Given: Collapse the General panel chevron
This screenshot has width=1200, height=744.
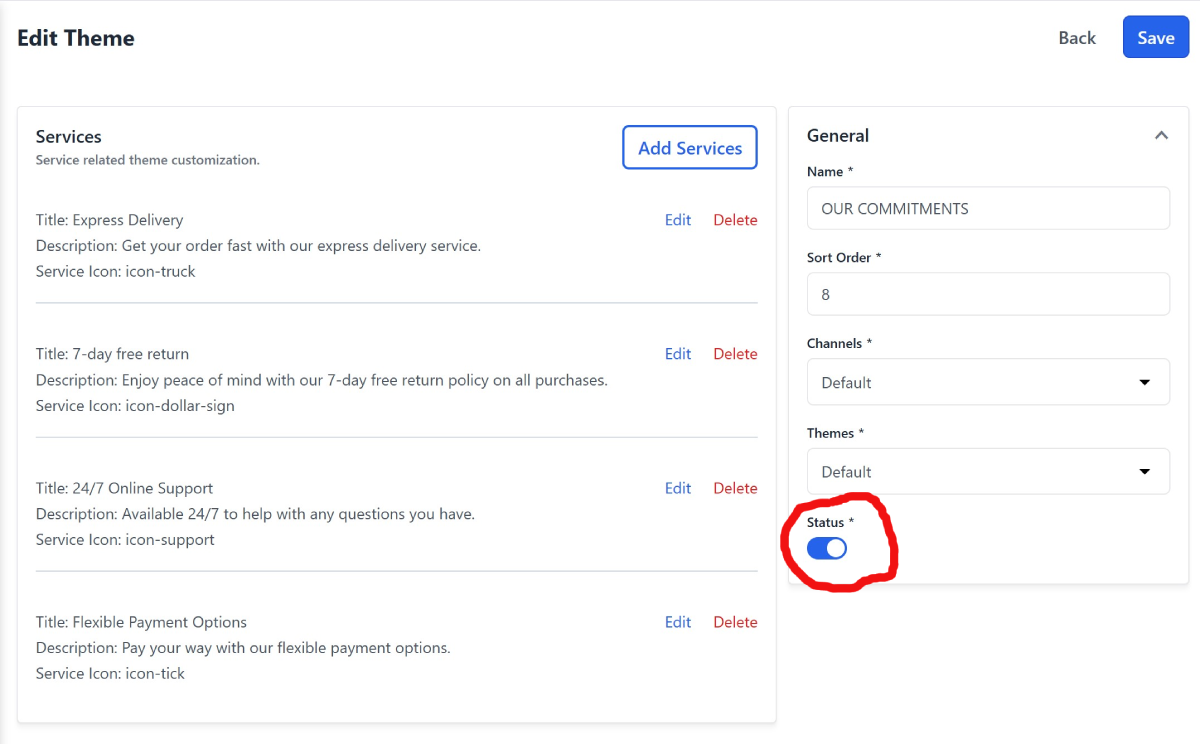Looking at the screenshot, I should tap(1161, 135).
